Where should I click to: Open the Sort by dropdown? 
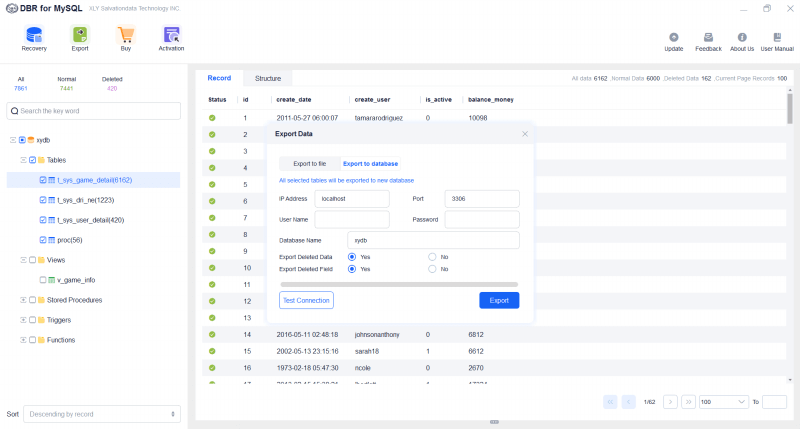102,413
